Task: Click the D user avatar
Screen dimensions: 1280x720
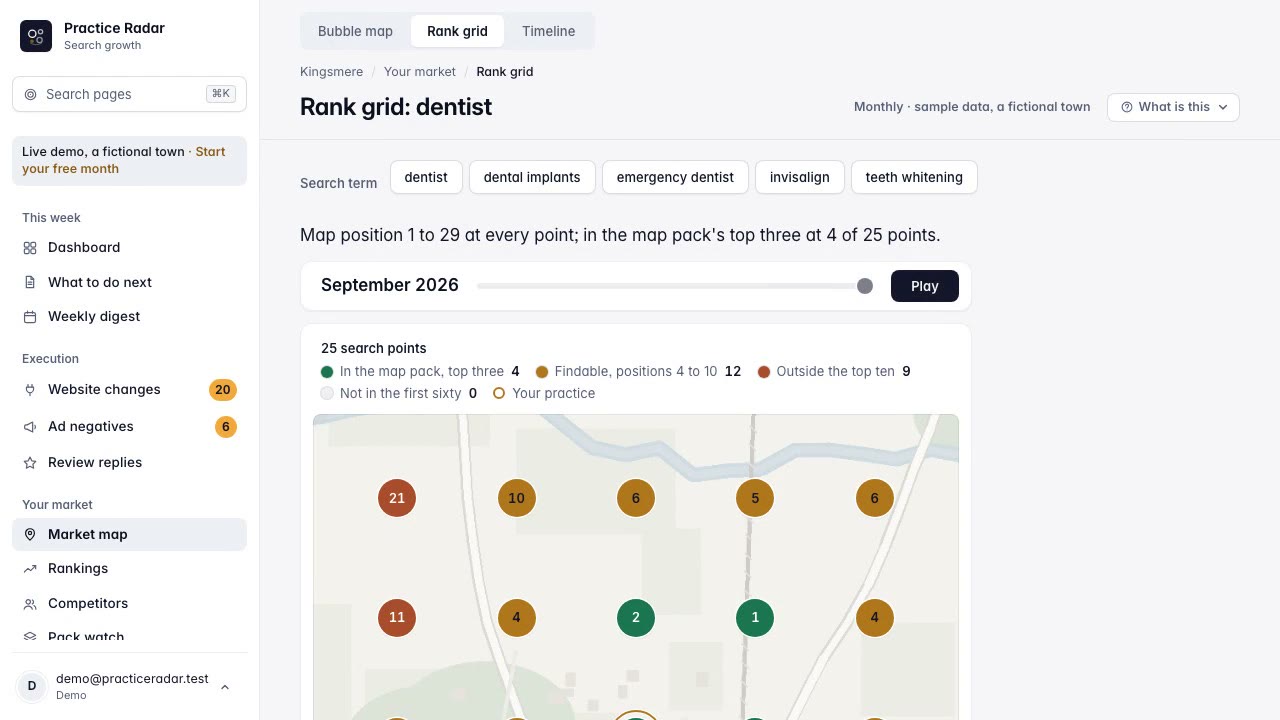Action: coord(32,686)
